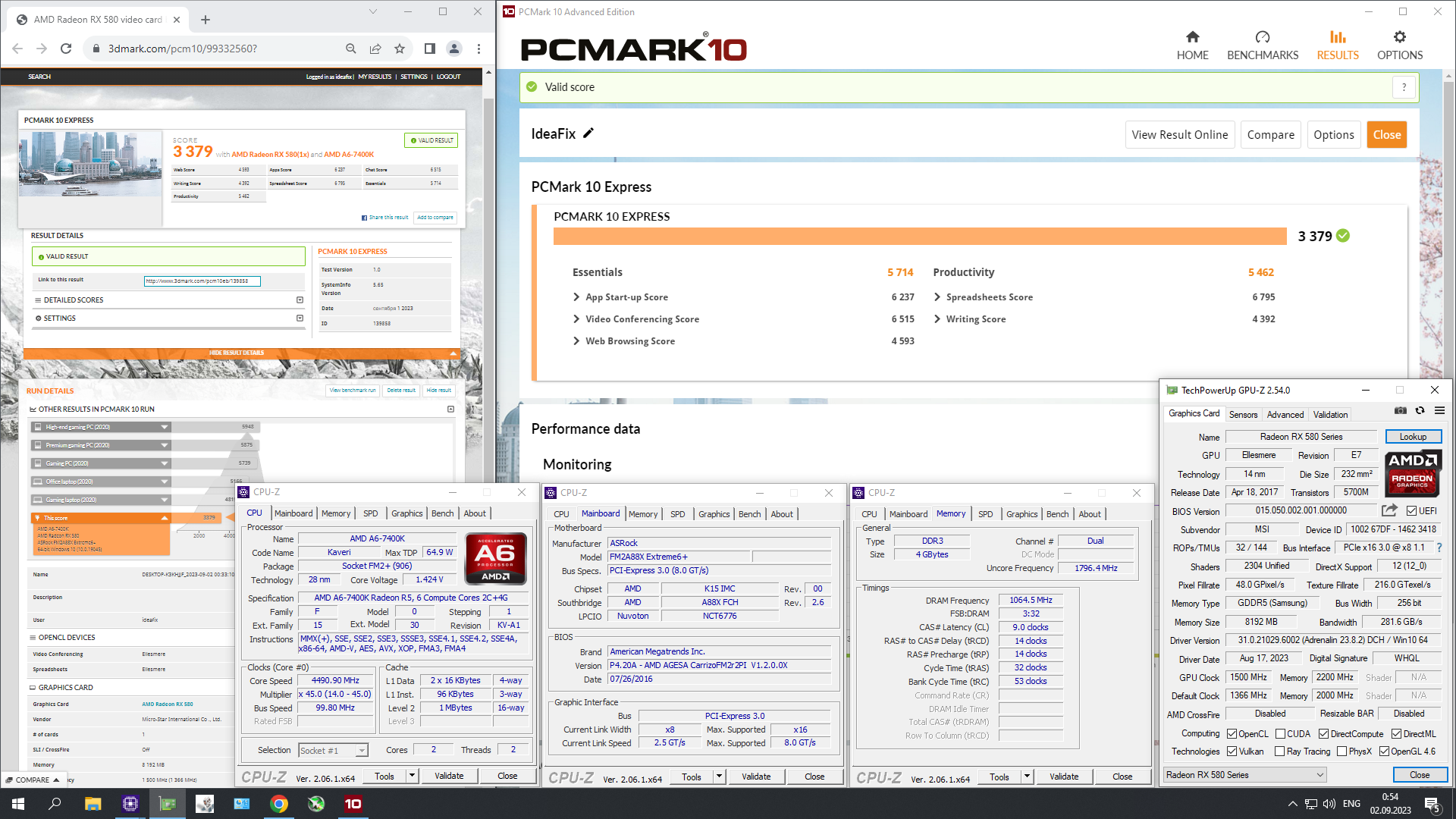Open the PCMark 10 HOME section
Image resolution: width=1456 pixels, height=819 pixels.
click(1192, 45)
